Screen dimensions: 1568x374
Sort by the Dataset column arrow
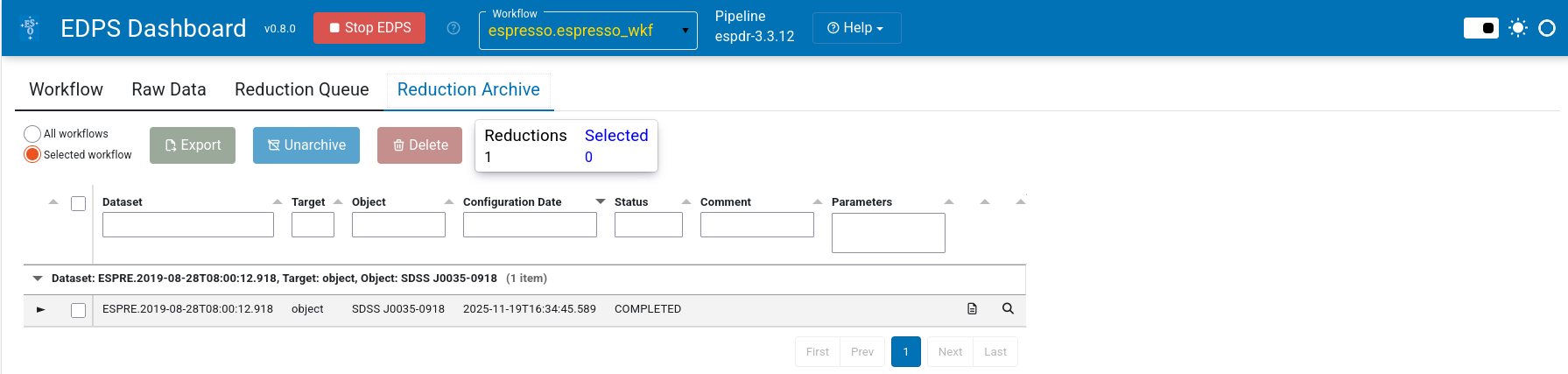coord(278,202)
